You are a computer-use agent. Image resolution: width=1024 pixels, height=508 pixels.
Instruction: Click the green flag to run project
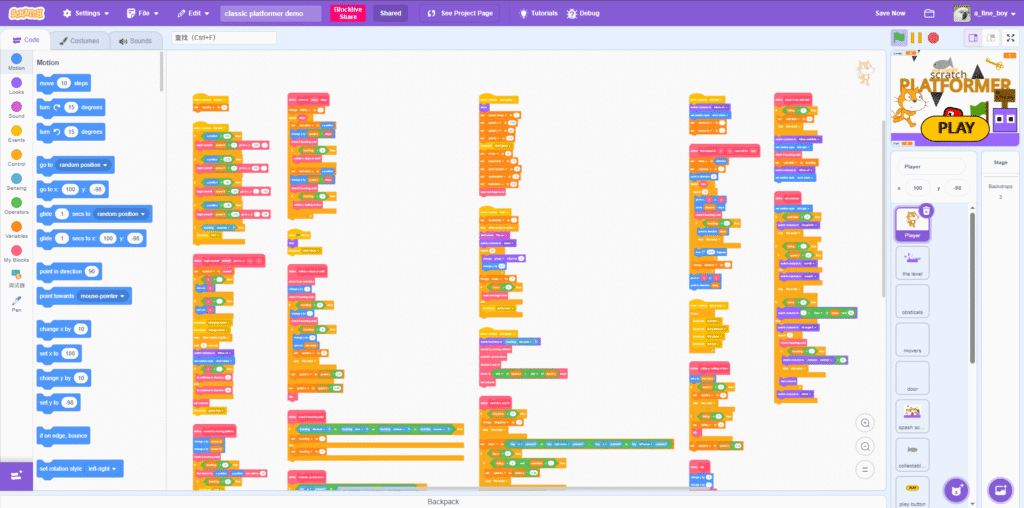pyautogui.click(x=900, y=37)
